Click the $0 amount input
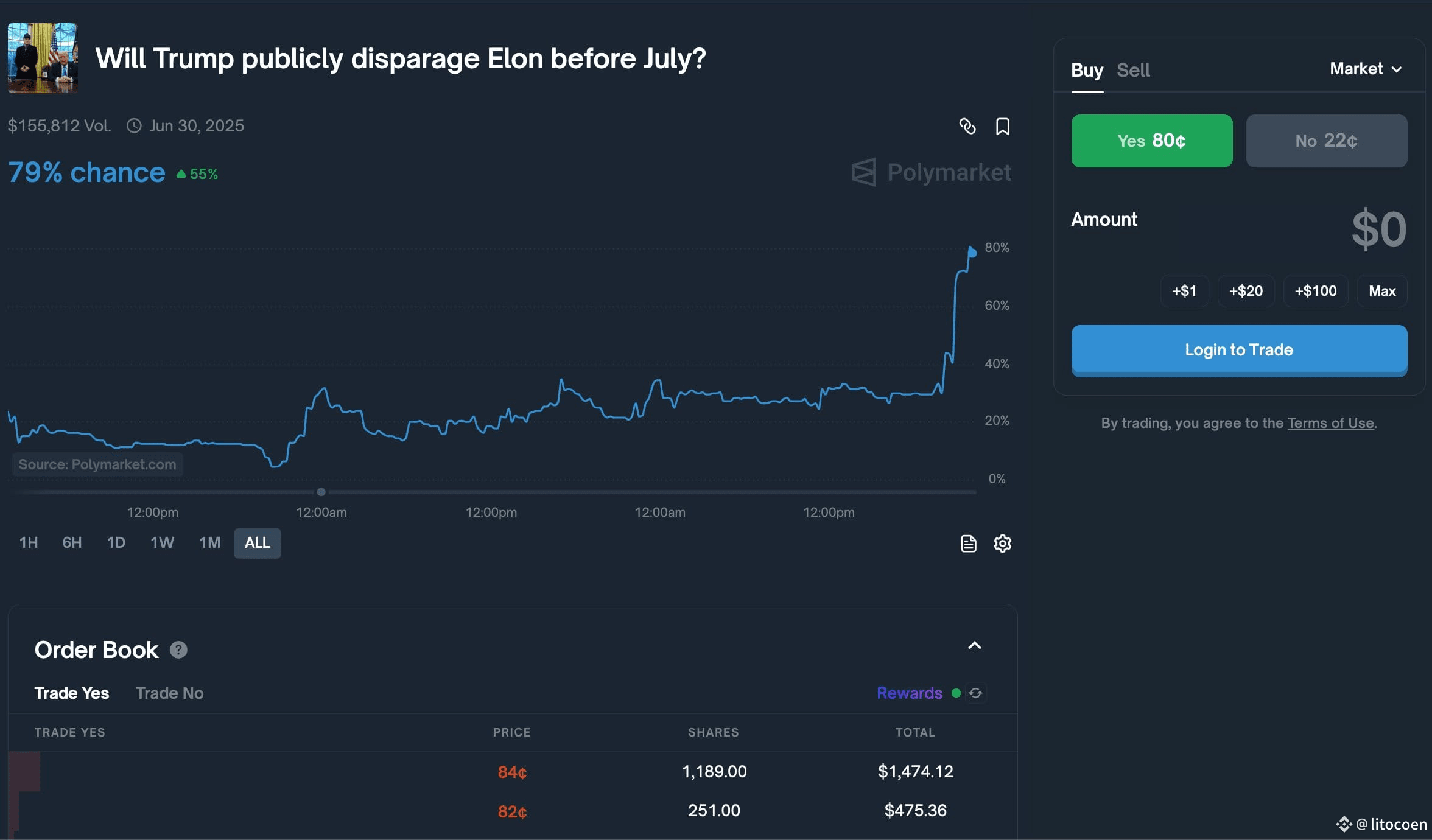Viewport: 1432px width, 840px height. pyautogui.click(x=1378, y=229)
